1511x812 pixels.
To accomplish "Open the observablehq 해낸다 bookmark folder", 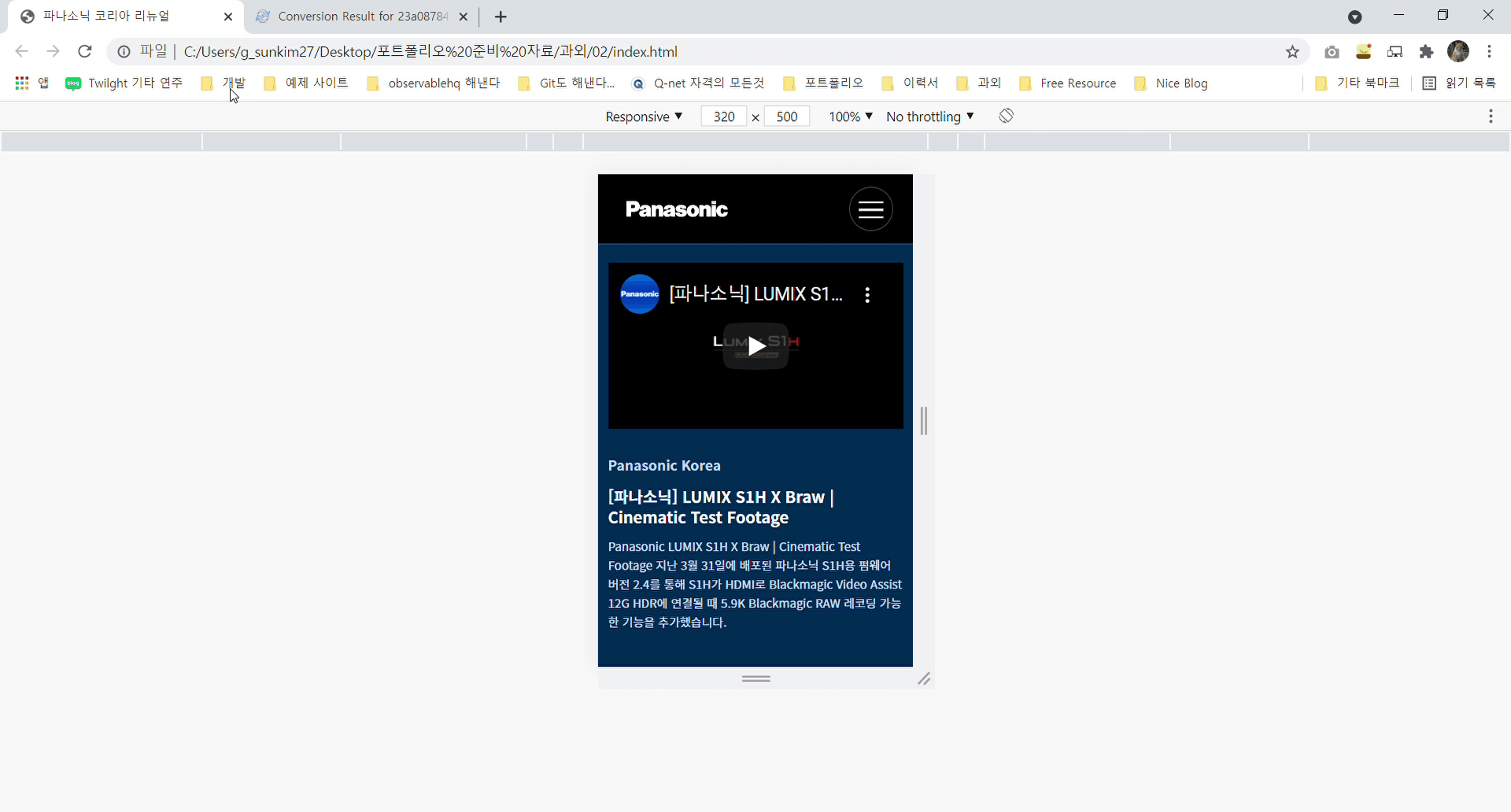I will click(x=434, y=83).
